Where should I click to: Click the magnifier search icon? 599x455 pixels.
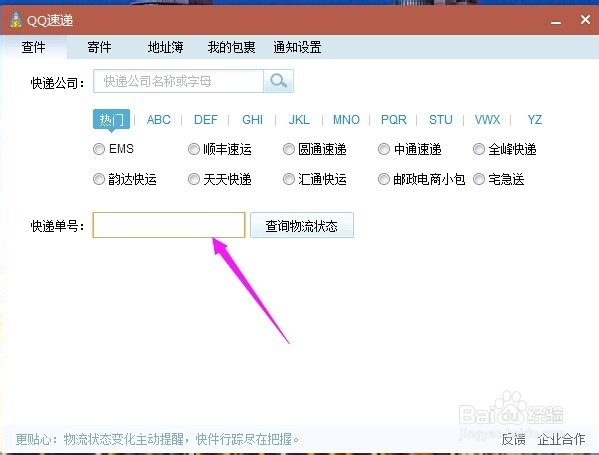(278, 81)
